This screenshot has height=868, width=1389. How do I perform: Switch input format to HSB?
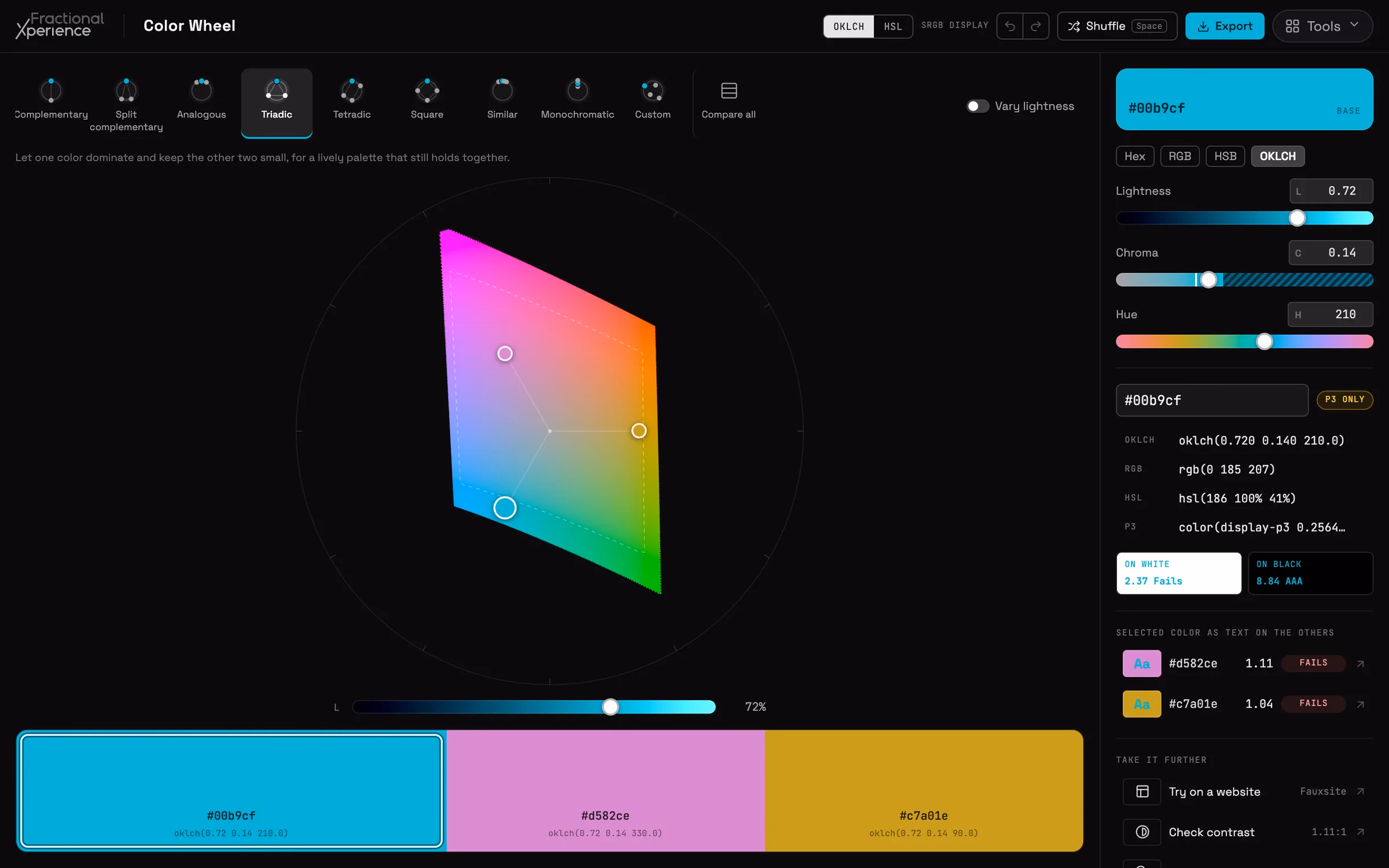click(x=1225, y=156)
